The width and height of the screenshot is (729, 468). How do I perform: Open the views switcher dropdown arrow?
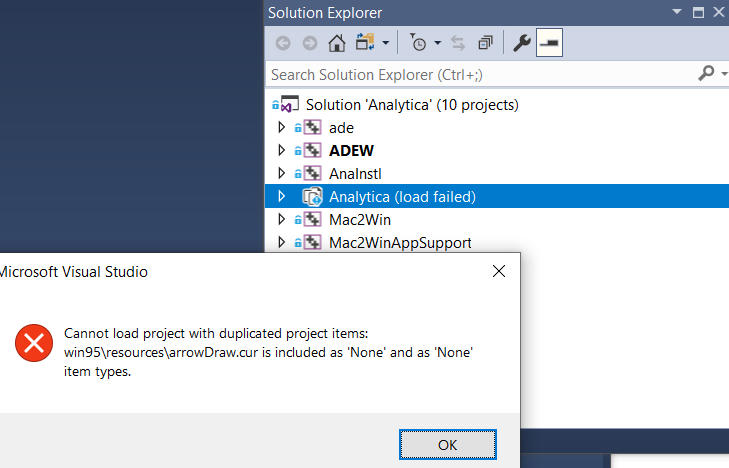click(x=385, y=43)
